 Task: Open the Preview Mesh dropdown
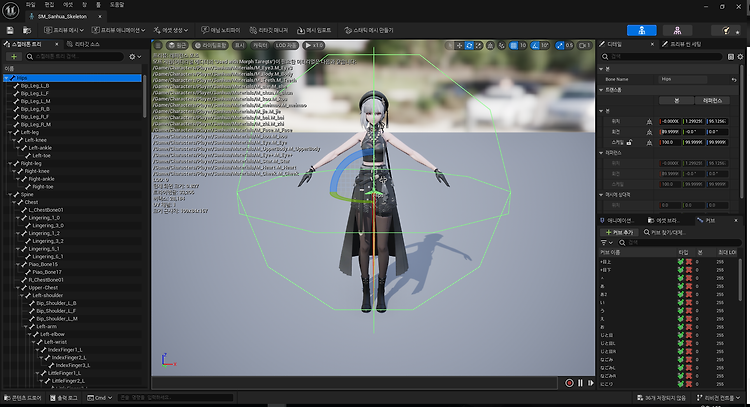pyautogui.click(x=64, y=30)
